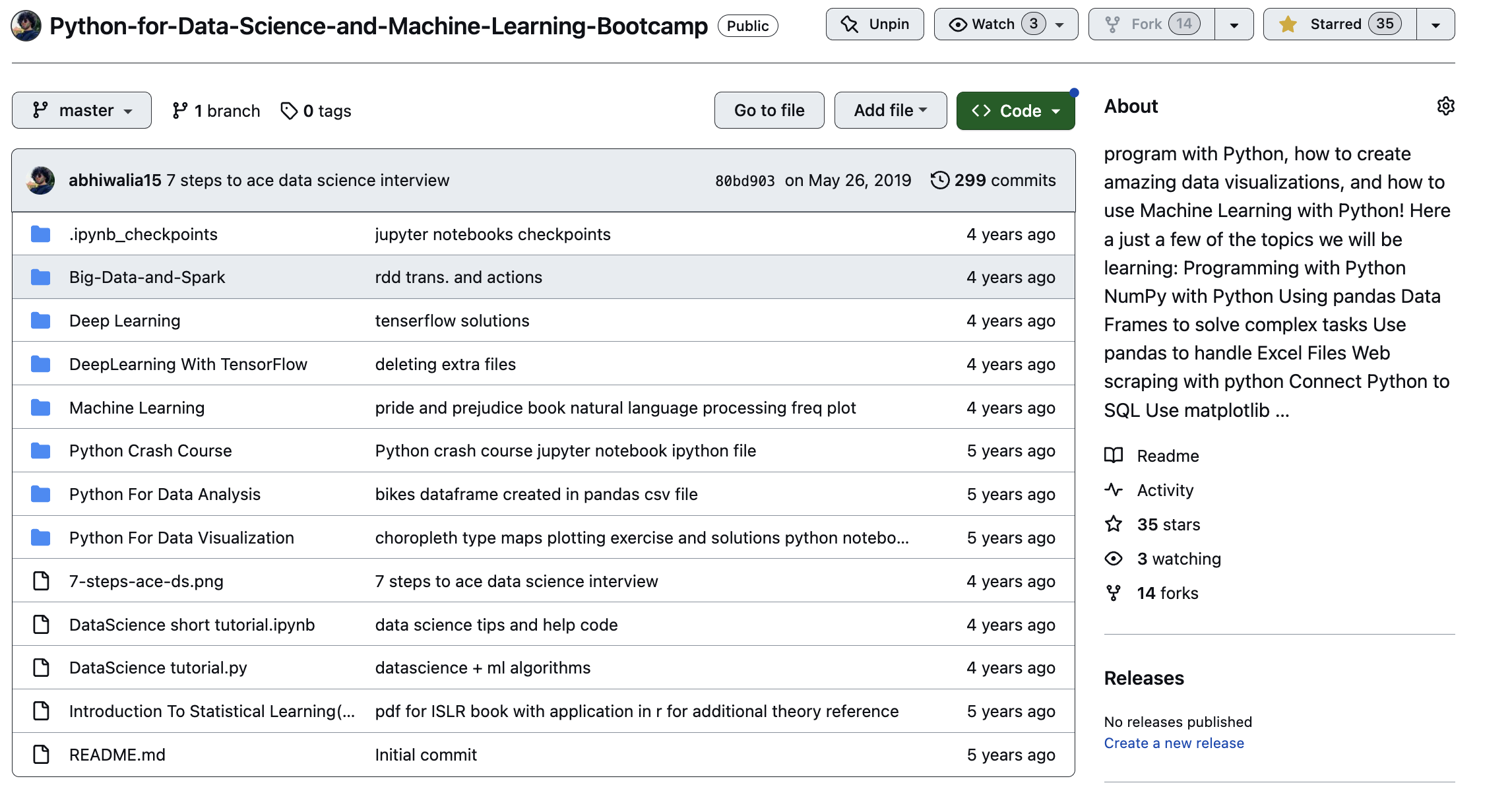Click the Readme book icon in About
The image size is (1512, 785).
click(1114, 455)
